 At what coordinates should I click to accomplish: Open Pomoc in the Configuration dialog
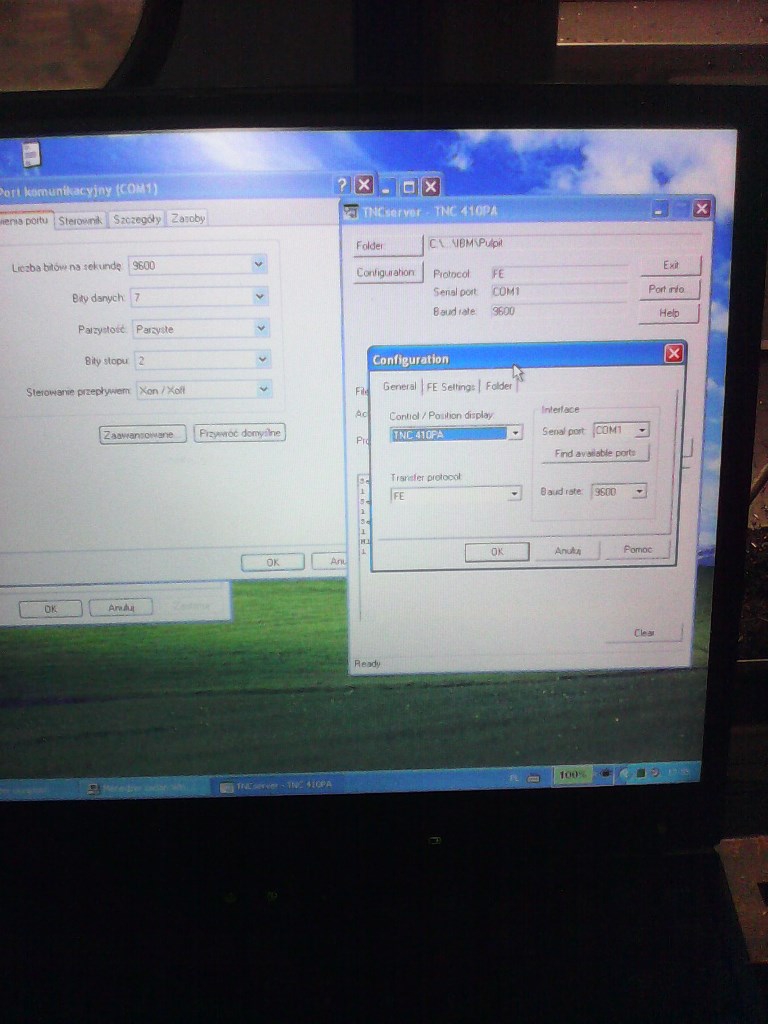point(637,549)
